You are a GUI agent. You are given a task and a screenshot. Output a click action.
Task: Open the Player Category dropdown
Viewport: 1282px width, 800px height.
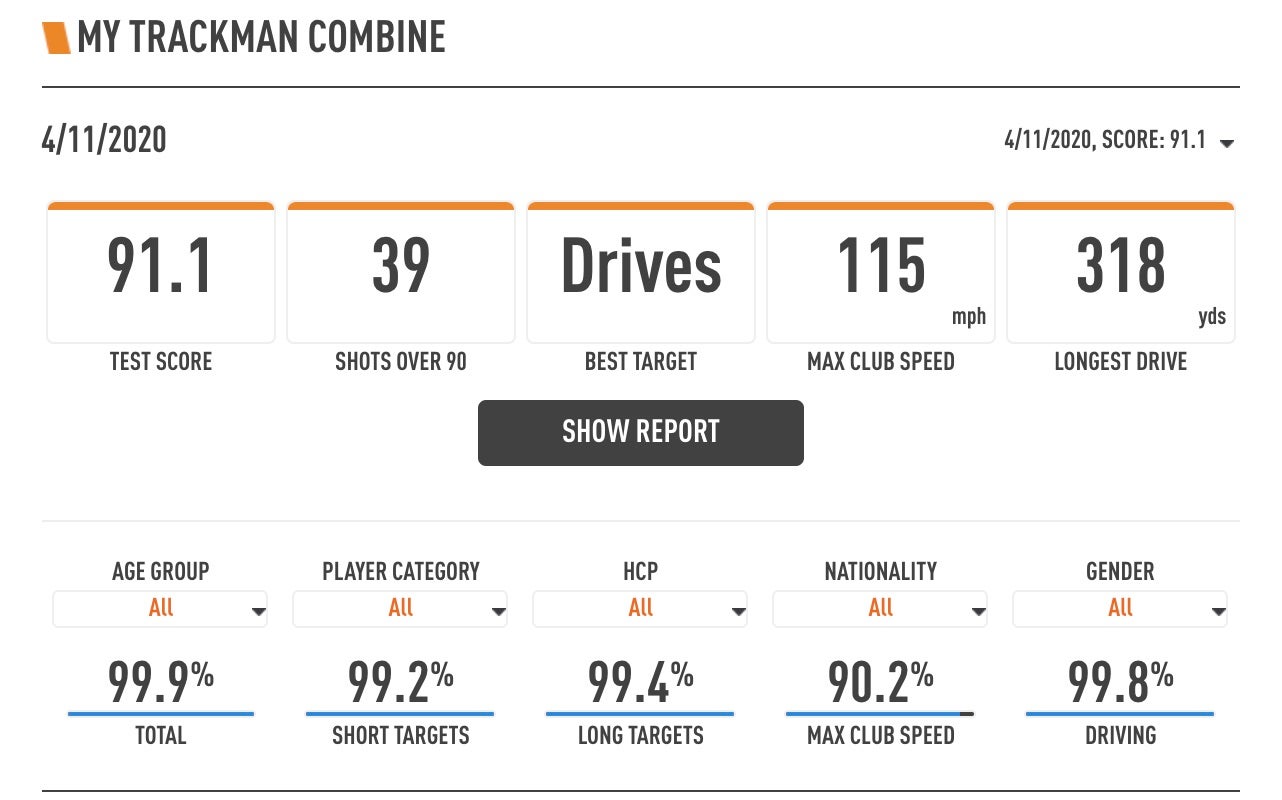(400, 608)
